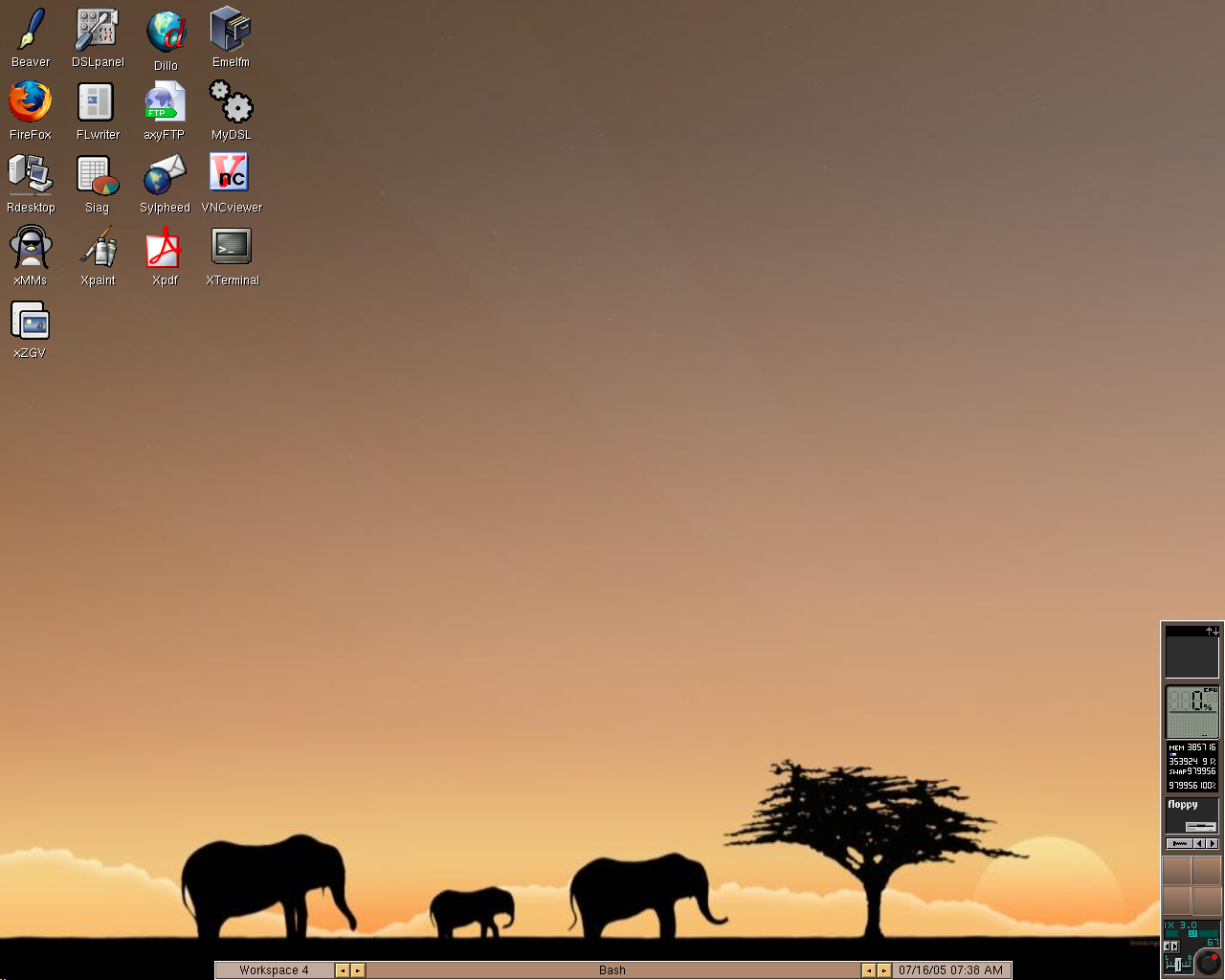
Task: Click the CPU load monitor applet
Action: tap(1192, 711)
